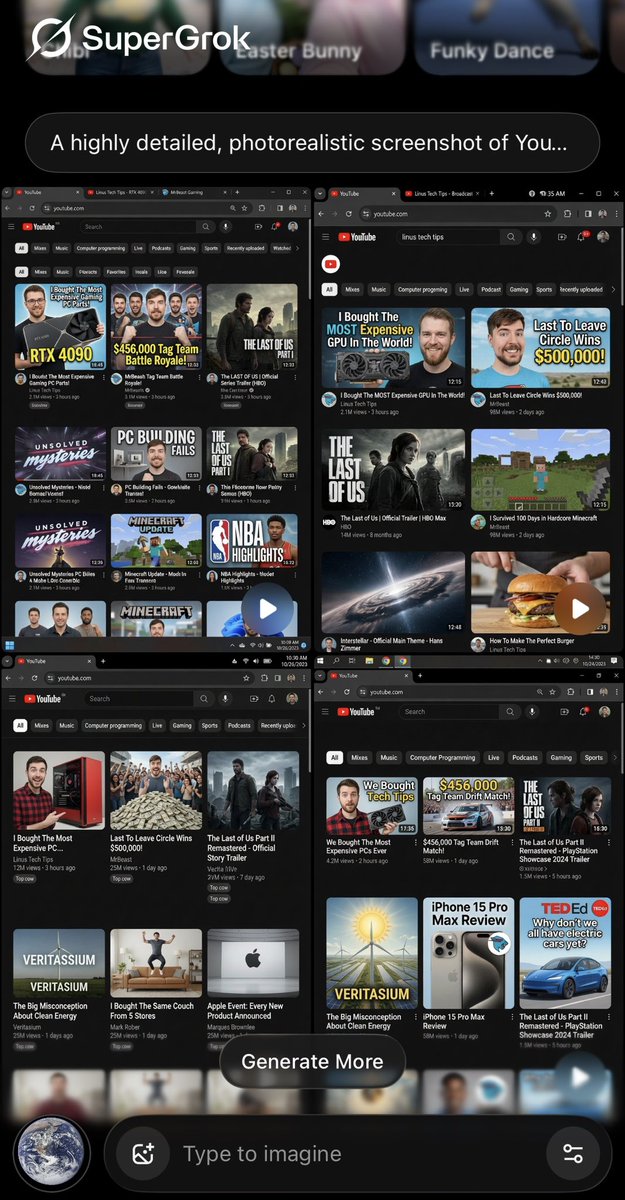
Task: Click RTX 4090 thumbnail in top-left image
Action: coord(60,326)
